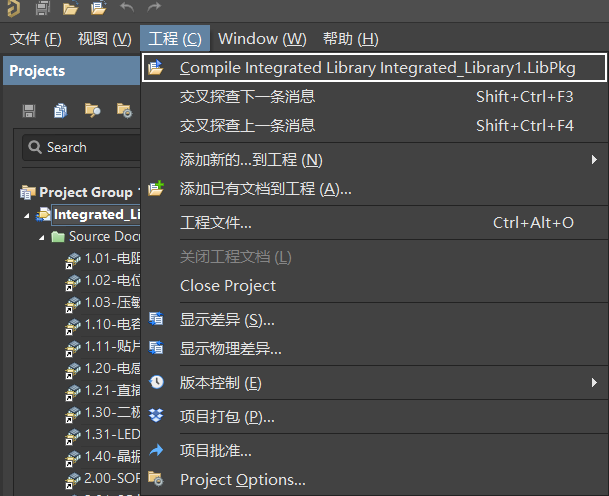Choose 项目打包 (P)... menu entry
Viewport: 609px width, 496px height.
(374, 416)
